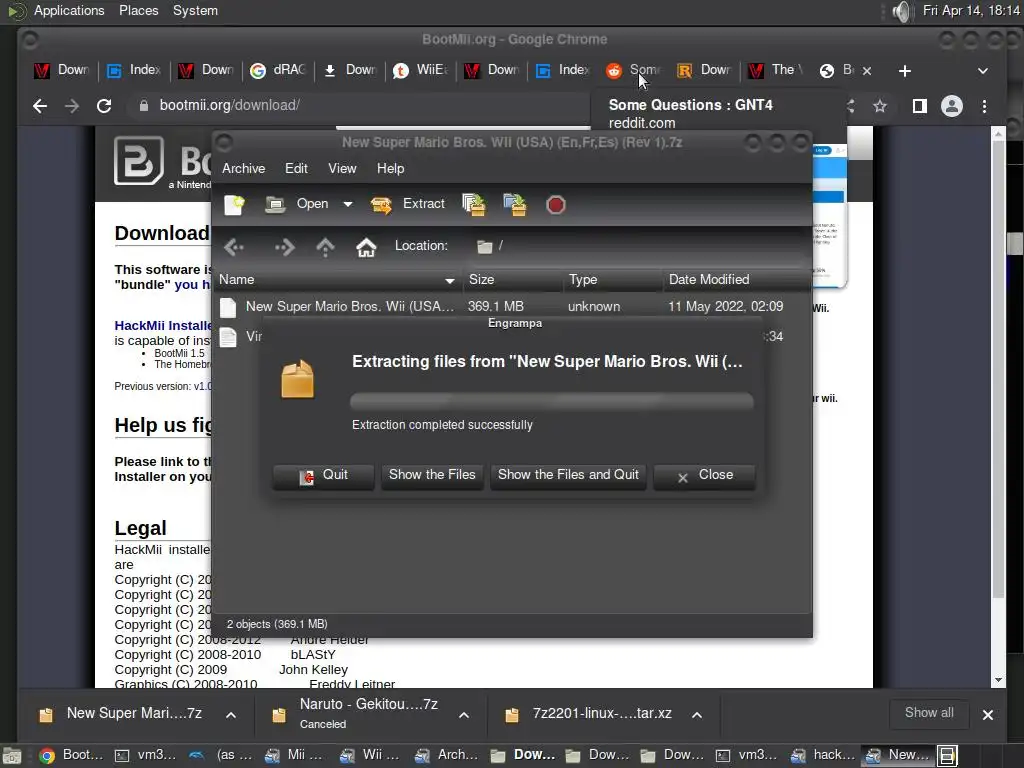The image size is (1024, 768).
Task: Click the Chrome profile avatar icon
Action: (952, 106)
